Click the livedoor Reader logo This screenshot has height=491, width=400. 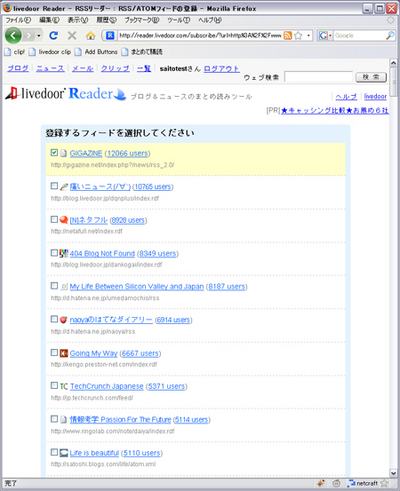(66, 94)
